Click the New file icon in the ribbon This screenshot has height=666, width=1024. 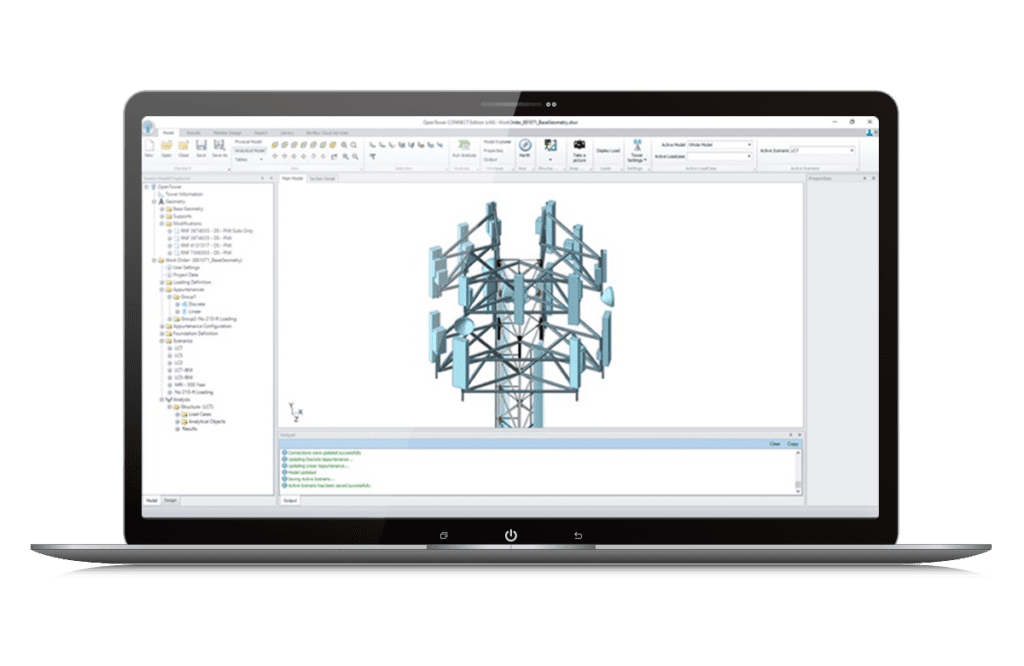[x=149, y=148]
